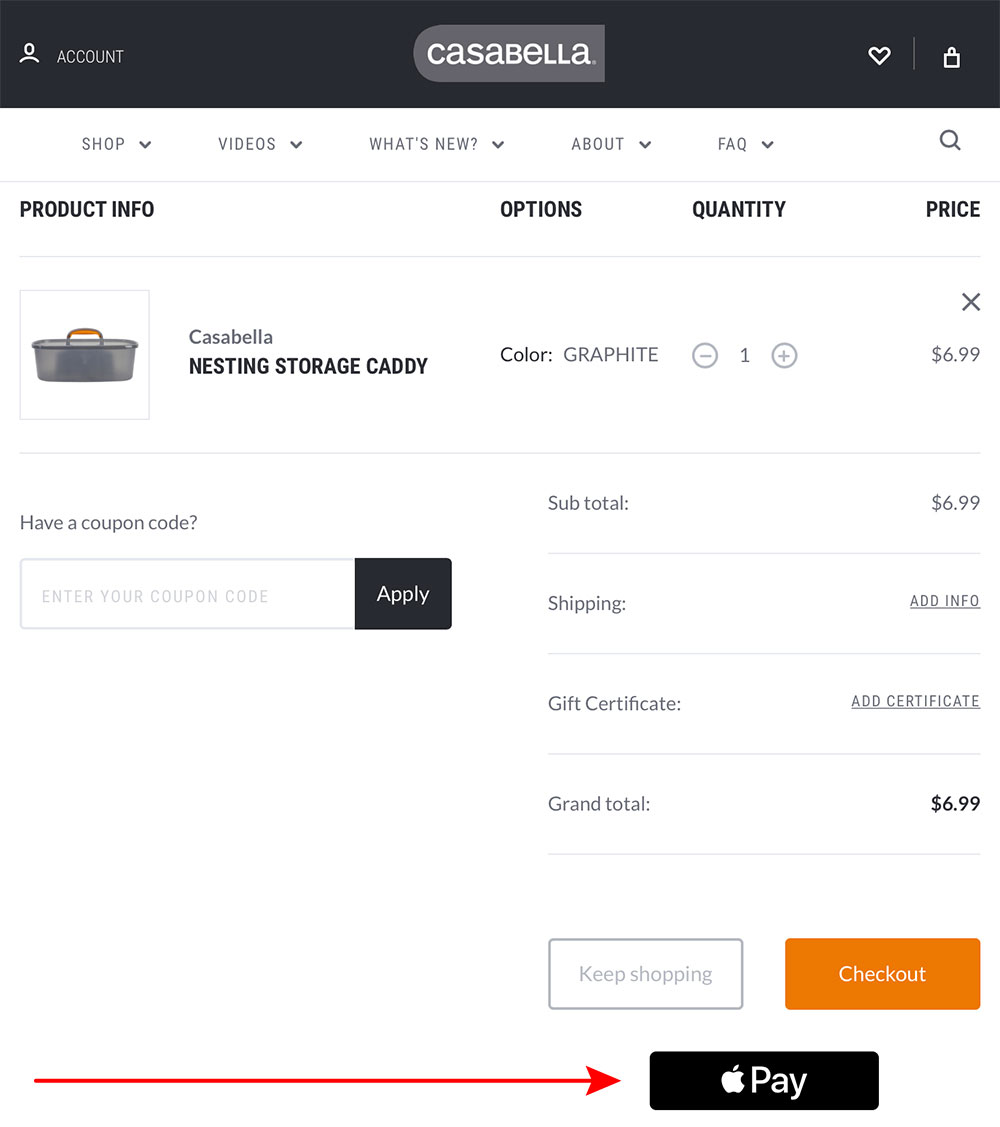Go to Casabella logo home
The width and height of the screenshot is (1000, 1127).
509,54
